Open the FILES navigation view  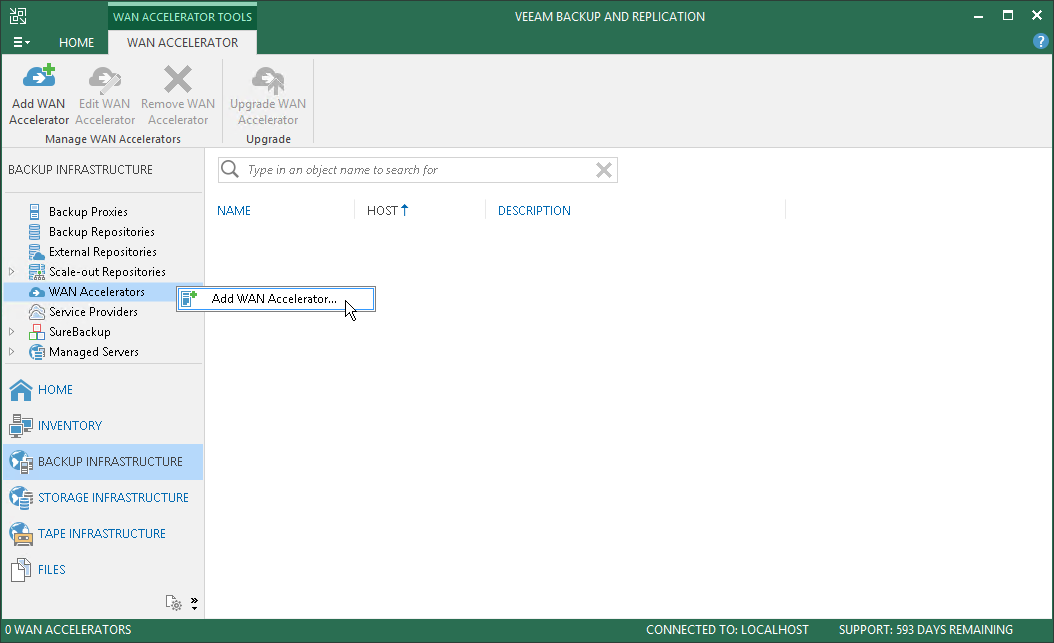(104, 570)
